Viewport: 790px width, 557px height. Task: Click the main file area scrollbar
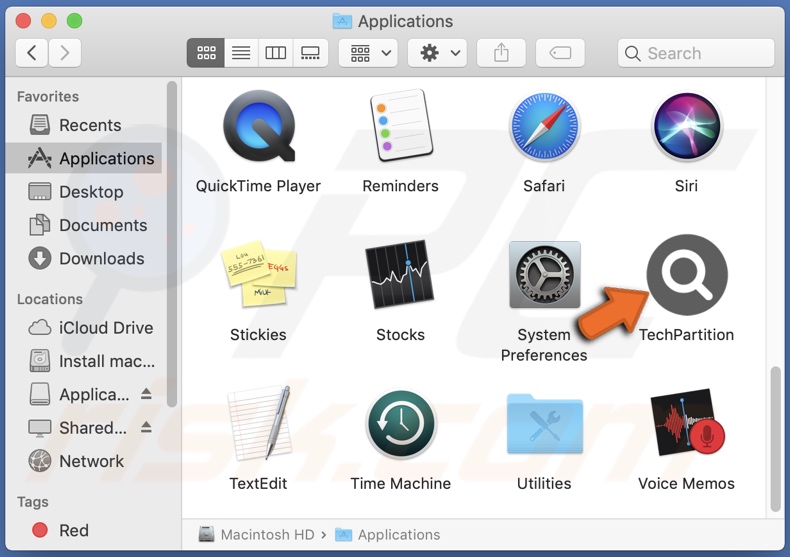pos(776,439)
